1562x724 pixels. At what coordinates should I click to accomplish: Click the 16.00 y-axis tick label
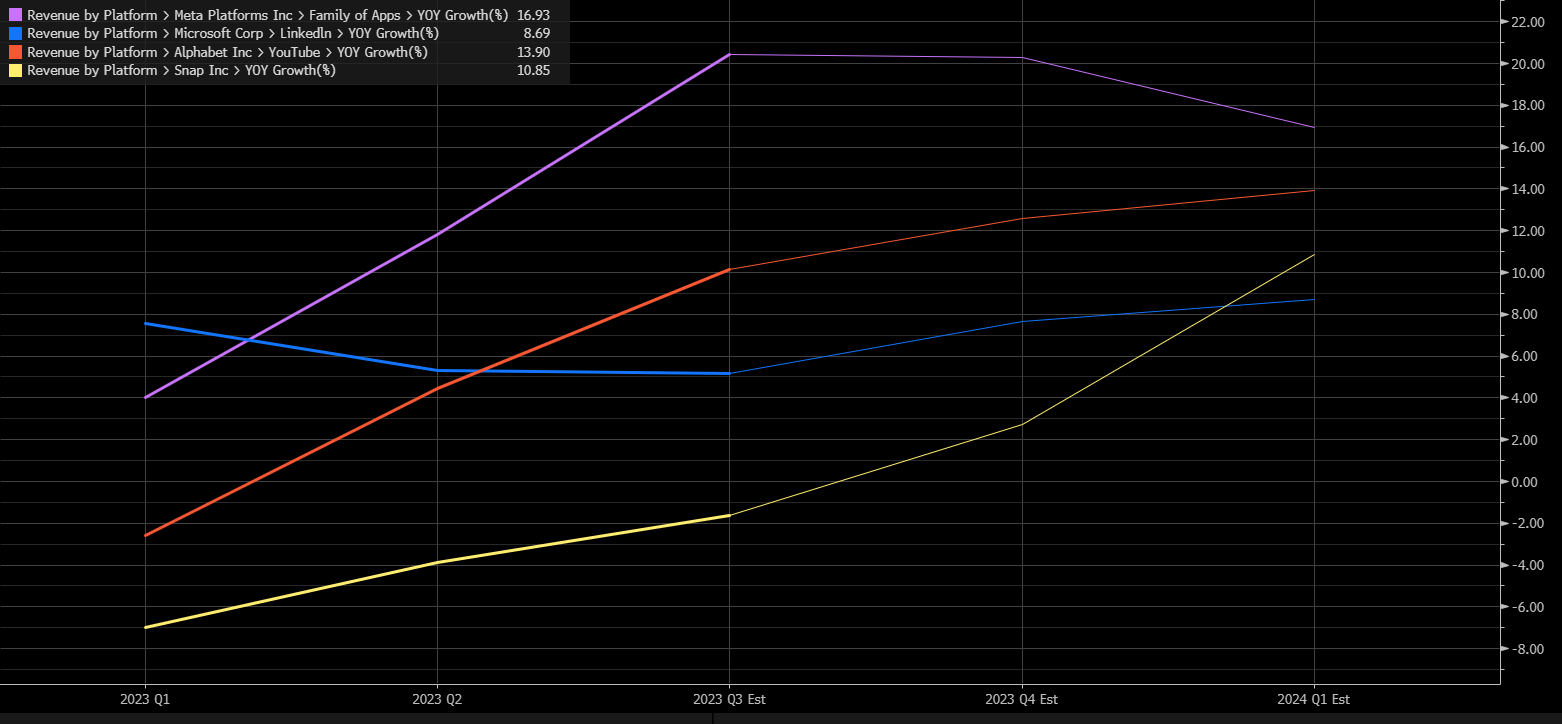[1527, 147]
